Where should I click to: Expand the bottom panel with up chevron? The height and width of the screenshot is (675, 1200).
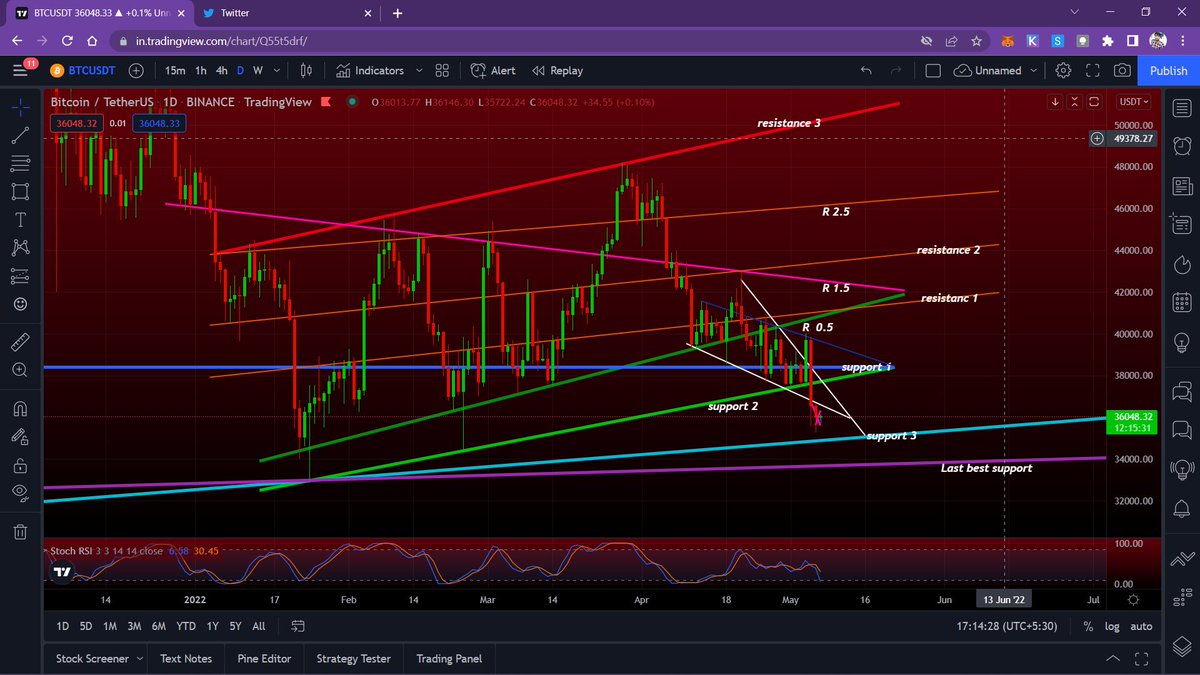[x=1113, y=658]
